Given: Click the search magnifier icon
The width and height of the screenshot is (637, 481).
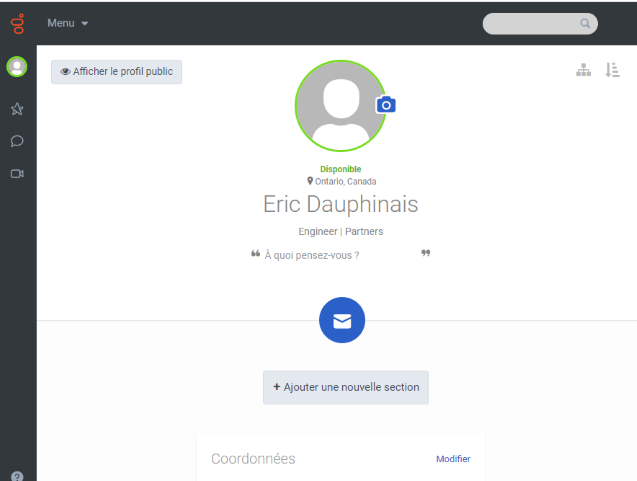Looking at the screenshot, I should tap(585, 23).
